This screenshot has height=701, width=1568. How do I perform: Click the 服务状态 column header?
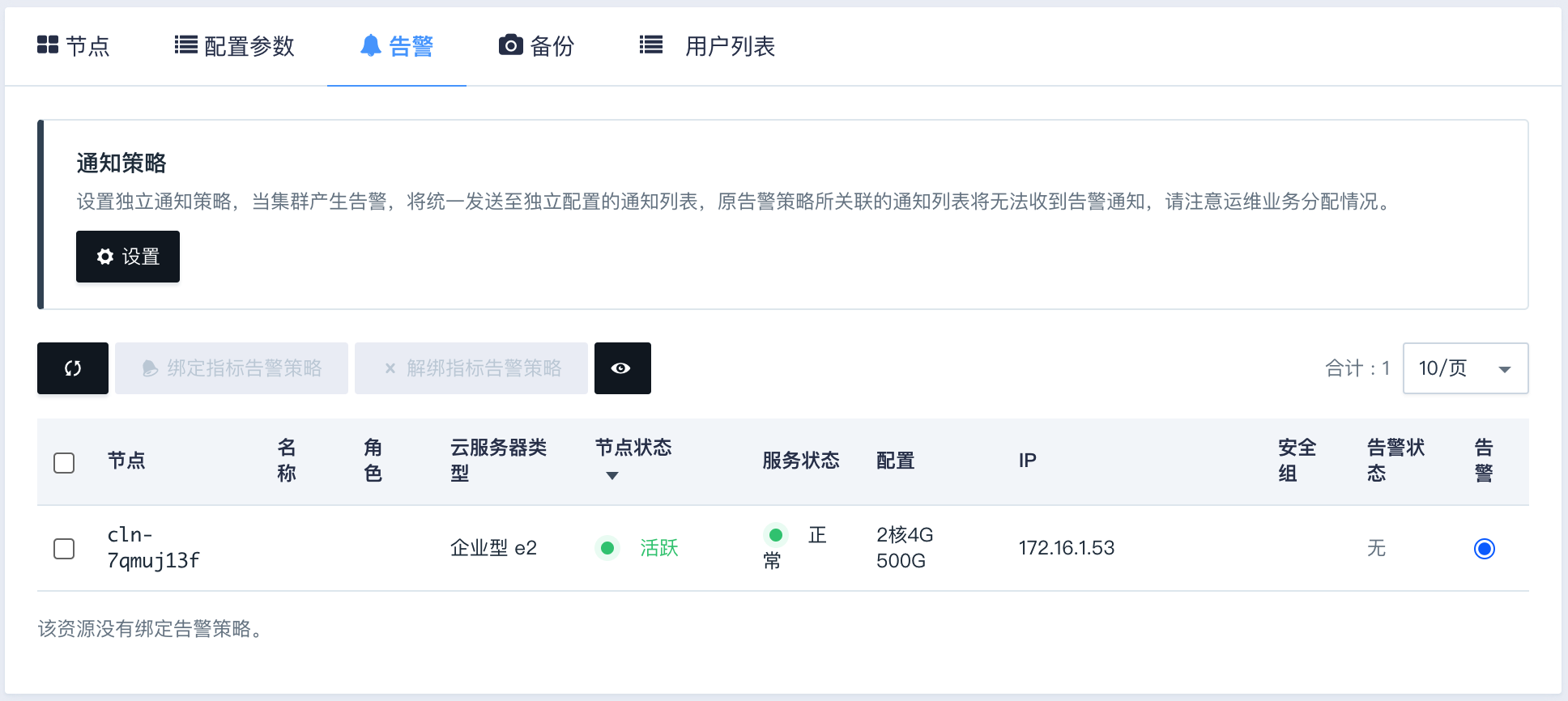801,461
